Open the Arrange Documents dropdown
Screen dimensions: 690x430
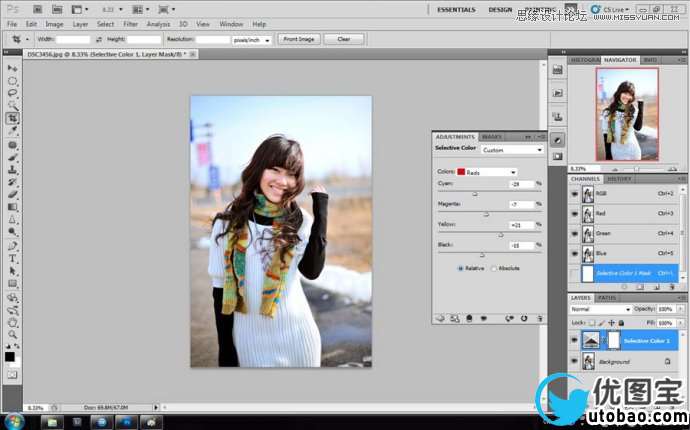[x=143, y=9]
